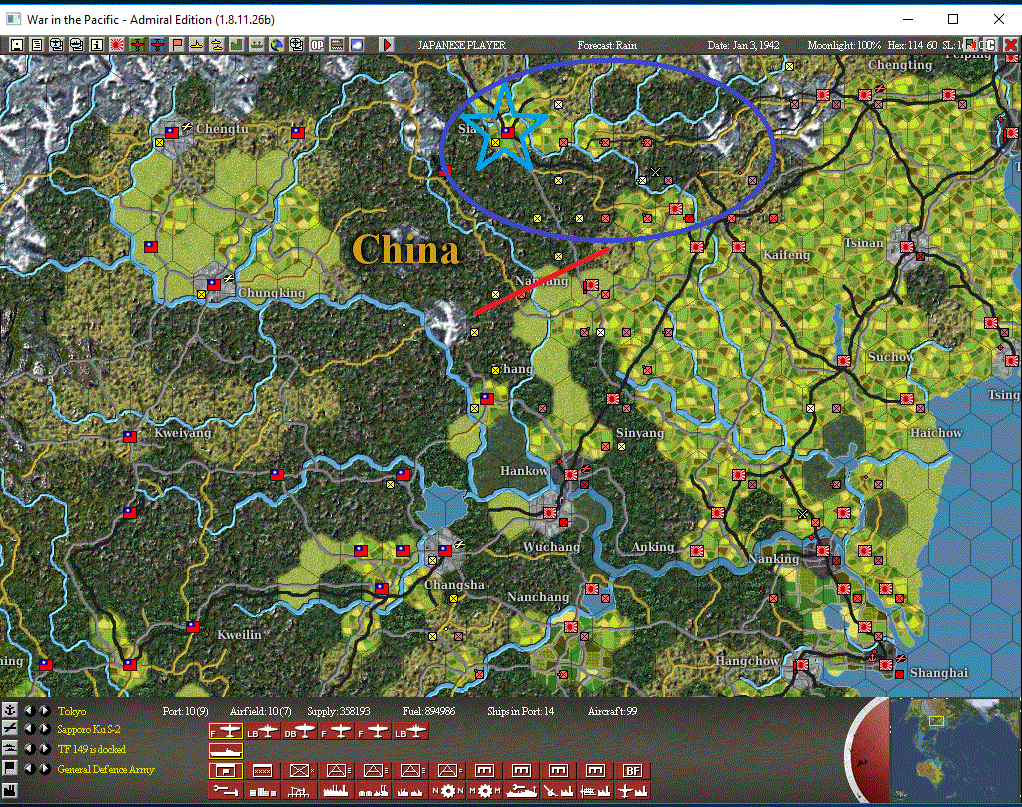The image size is (1022, 807).
Task: Click the crosshair target toolbar icon
Action: point(297,45)
